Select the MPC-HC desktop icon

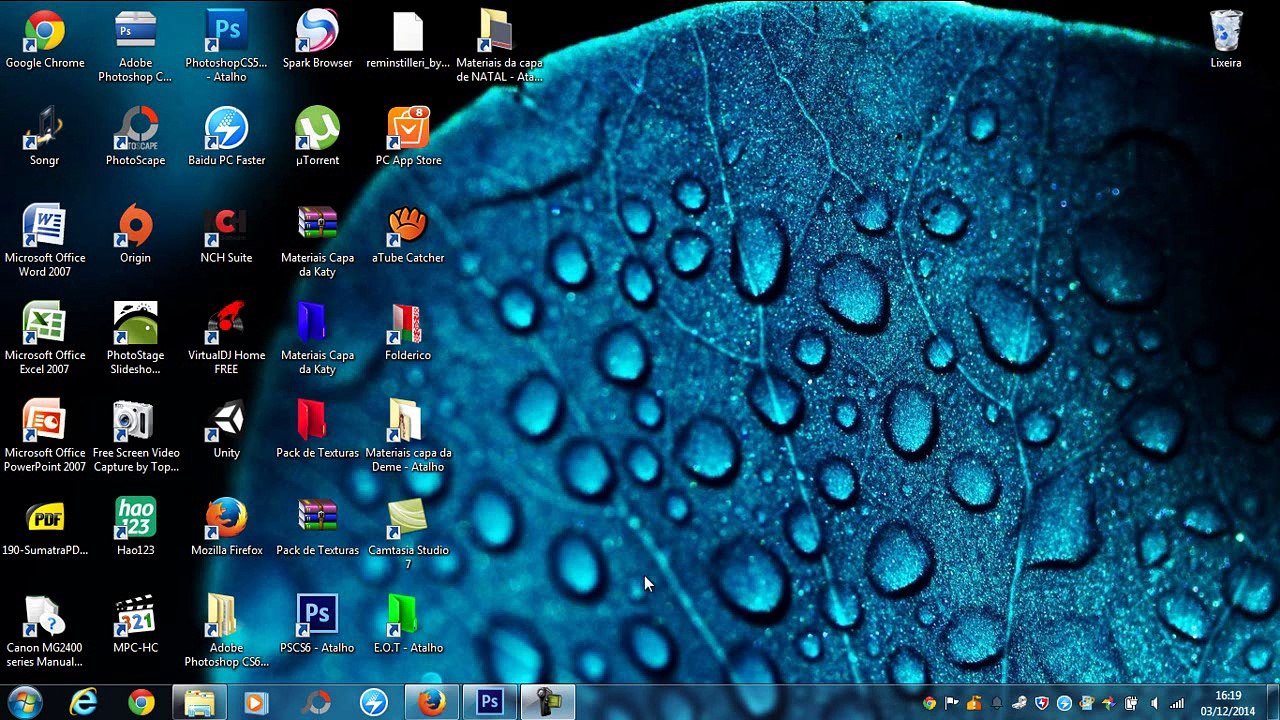coord(135,625)
